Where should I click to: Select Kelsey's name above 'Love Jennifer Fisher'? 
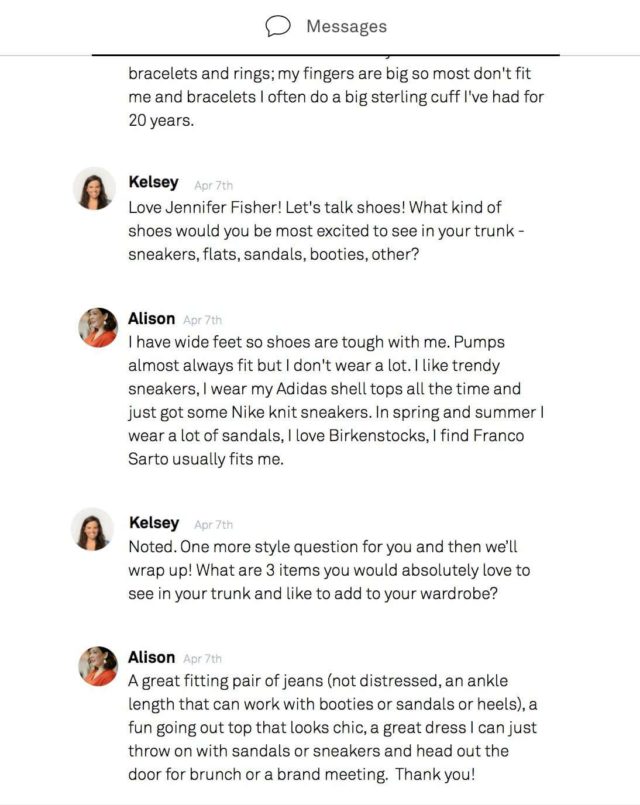154,182
